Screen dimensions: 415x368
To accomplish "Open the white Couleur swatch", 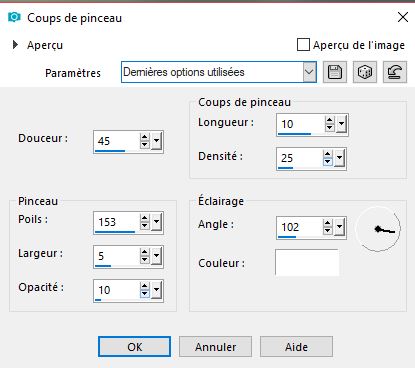I will click(x=307, y=262).
